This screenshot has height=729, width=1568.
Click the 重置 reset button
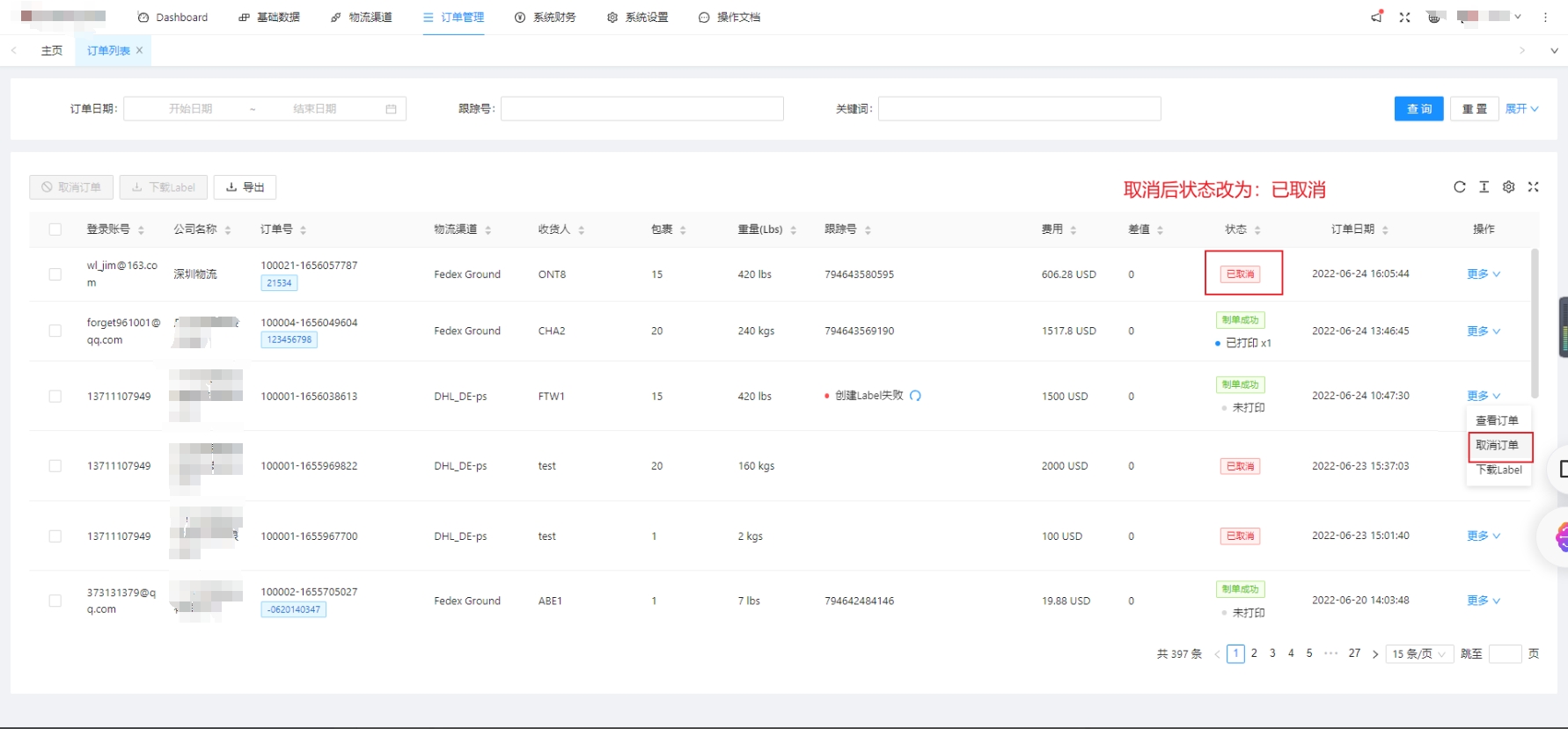(x=1475, y=109)
